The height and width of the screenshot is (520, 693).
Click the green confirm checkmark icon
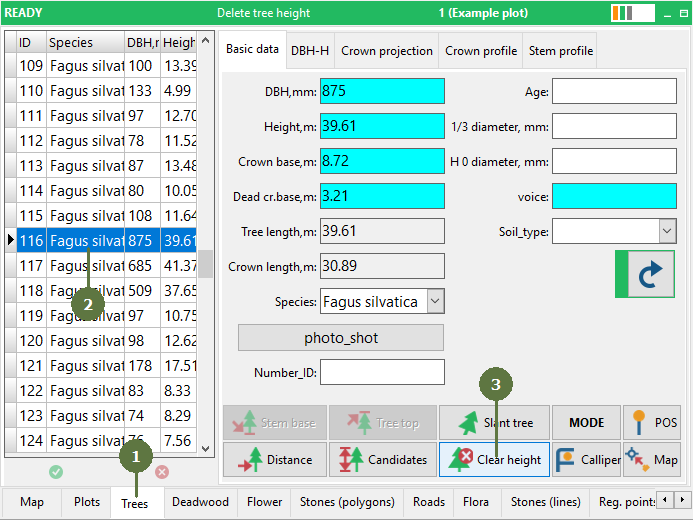click(x=56, y=472)
